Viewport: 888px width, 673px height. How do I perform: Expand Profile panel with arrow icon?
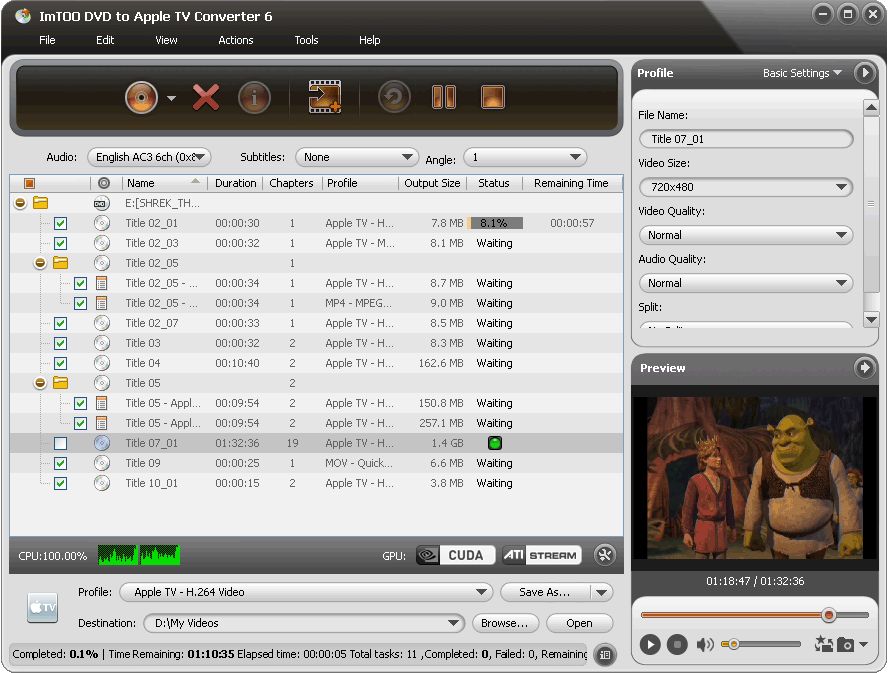[865, 73]
